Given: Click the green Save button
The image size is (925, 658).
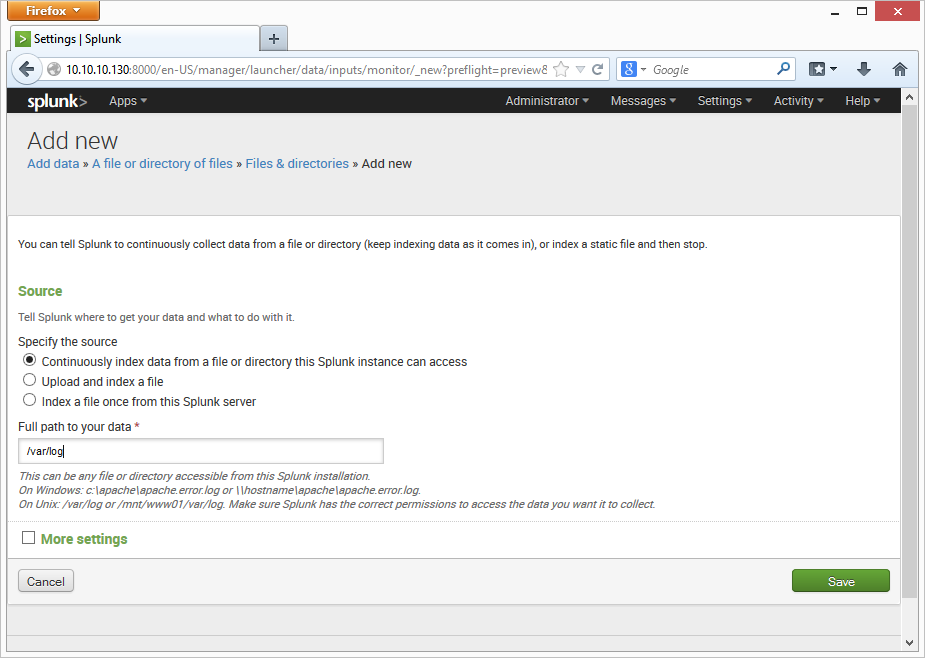Looking at the screenshot, I should pos(841,581).
